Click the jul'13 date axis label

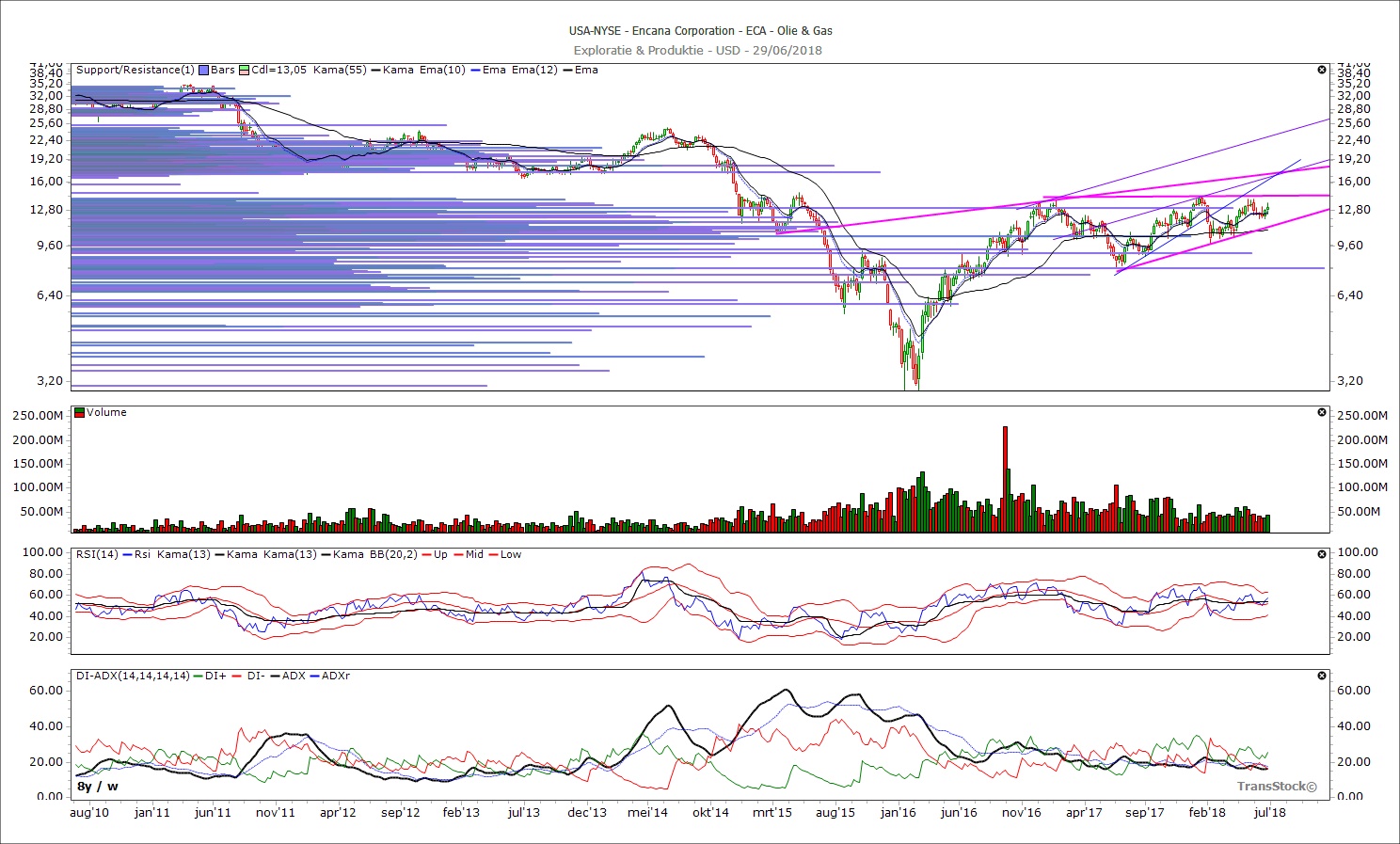(x=523, y=812)
